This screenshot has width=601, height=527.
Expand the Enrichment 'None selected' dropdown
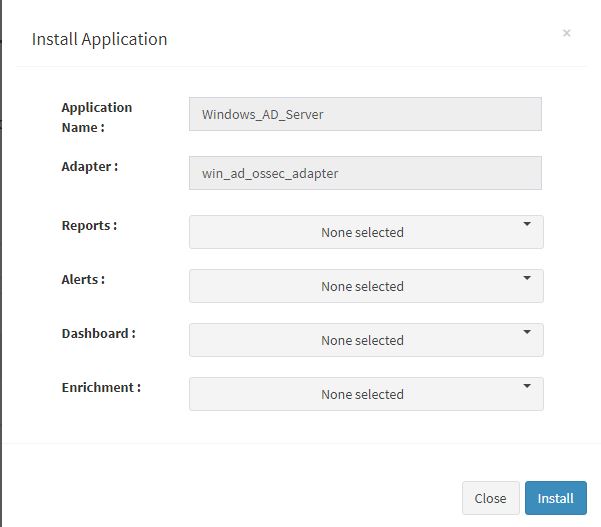pos(366,394)
